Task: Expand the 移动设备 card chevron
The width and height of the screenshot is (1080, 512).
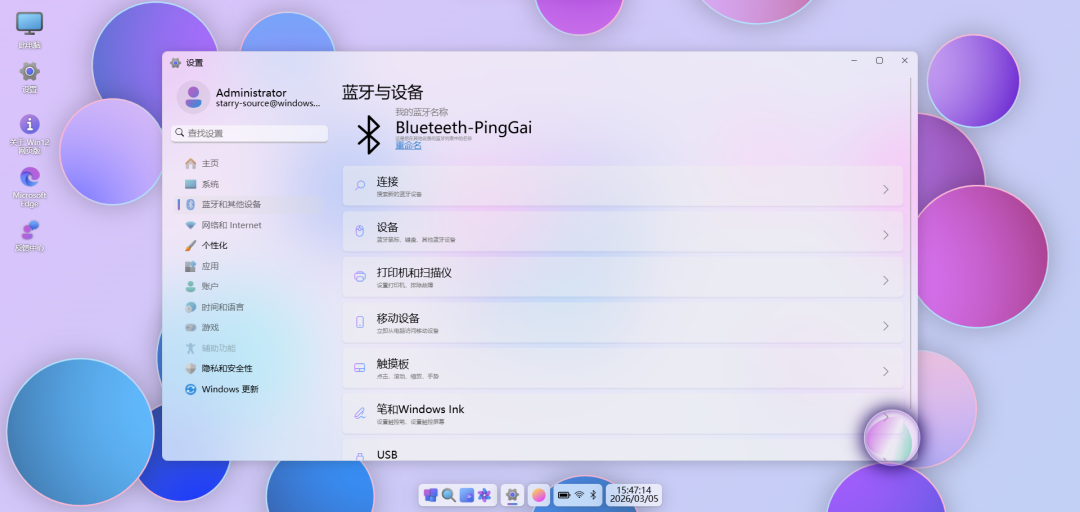Action: point(886,326)
